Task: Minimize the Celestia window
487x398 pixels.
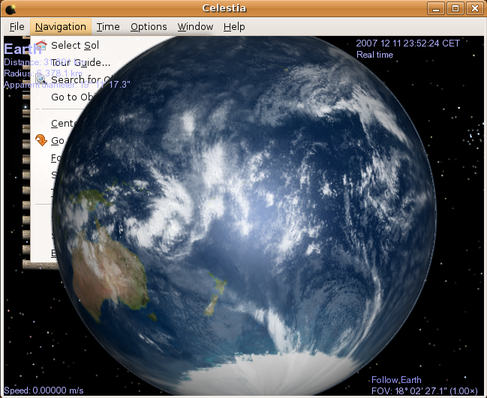Action: click(436, 8)
